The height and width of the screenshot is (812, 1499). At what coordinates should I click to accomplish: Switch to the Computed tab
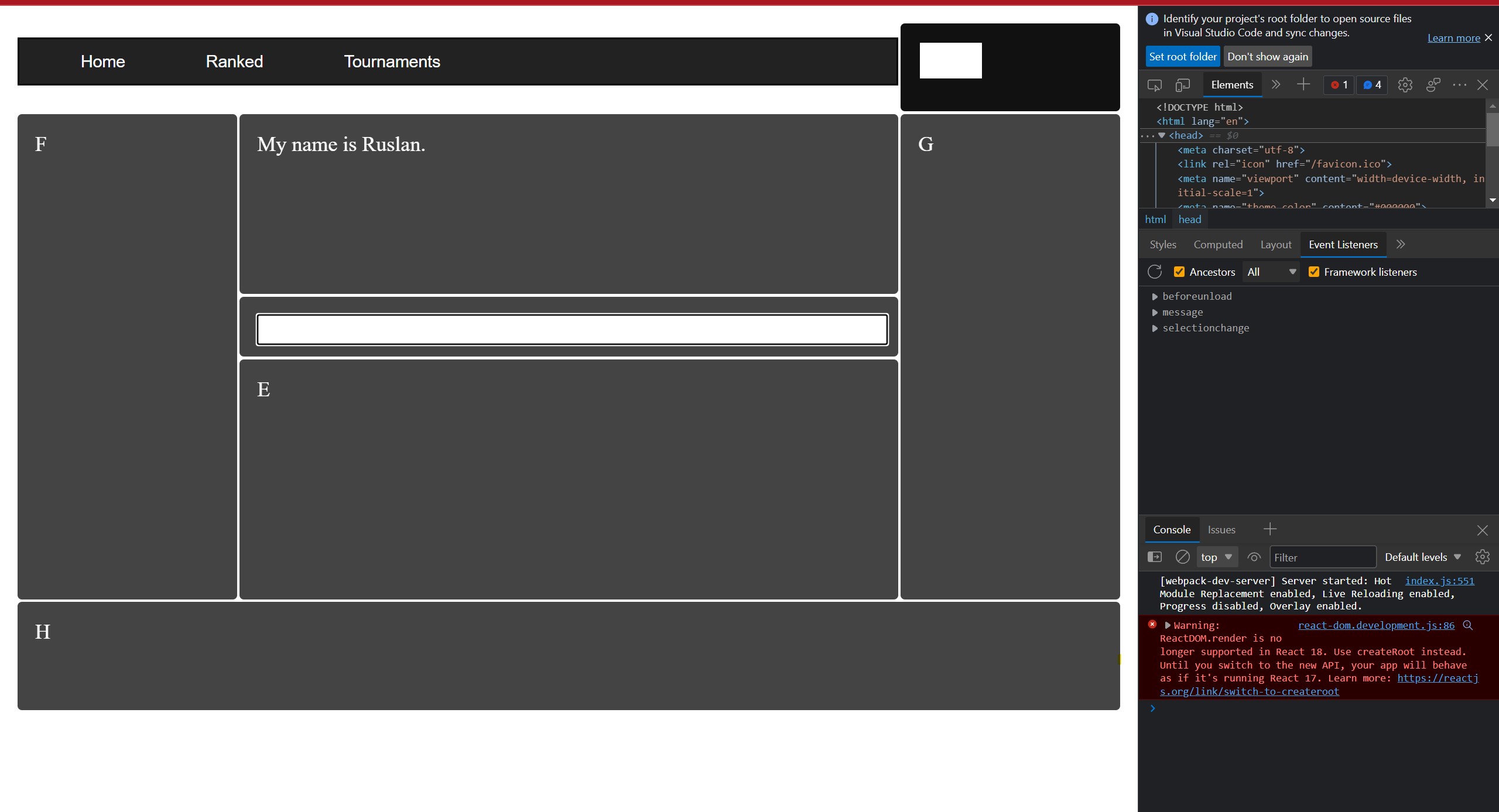pos(1218,245)
